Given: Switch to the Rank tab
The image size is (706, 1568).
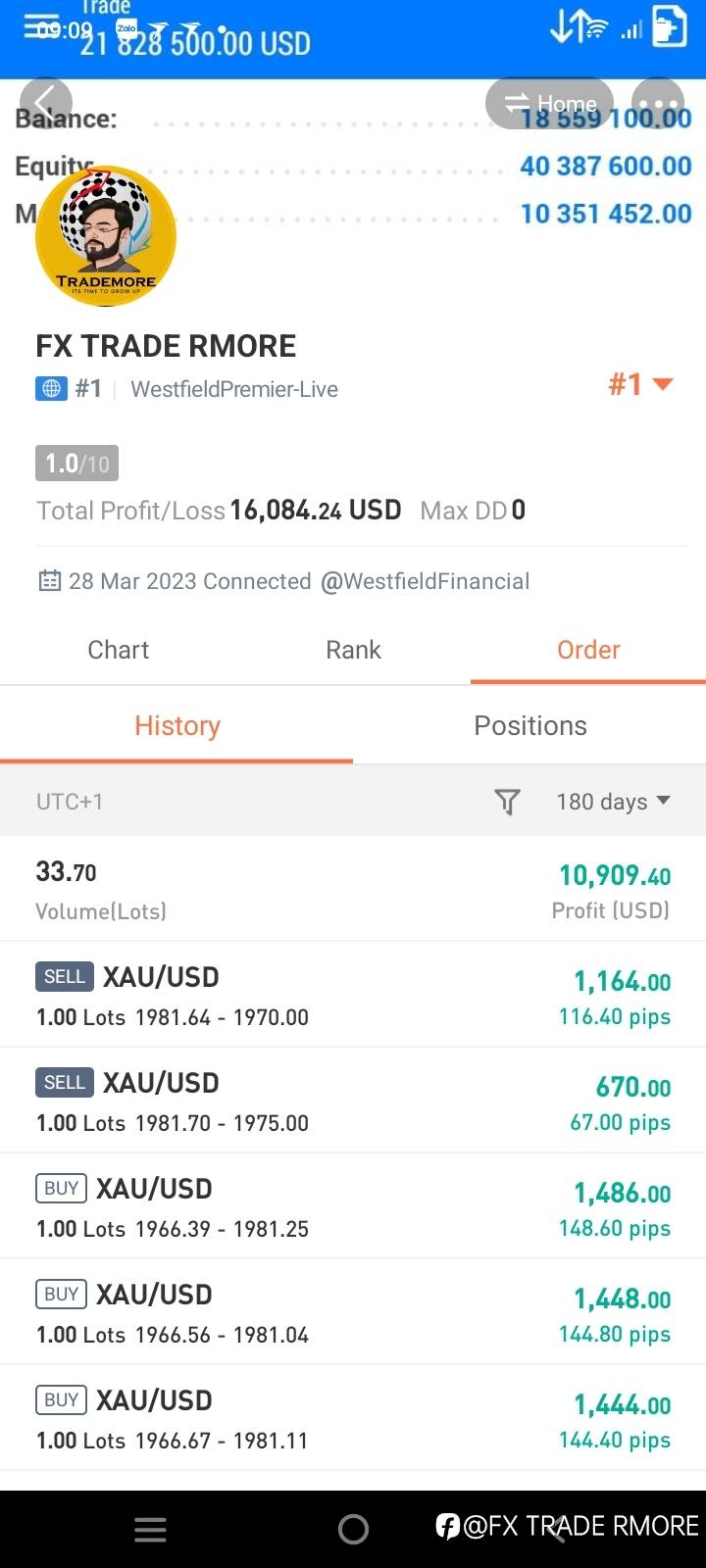Looking at the screenshot, I should click(x=353, y=650).
